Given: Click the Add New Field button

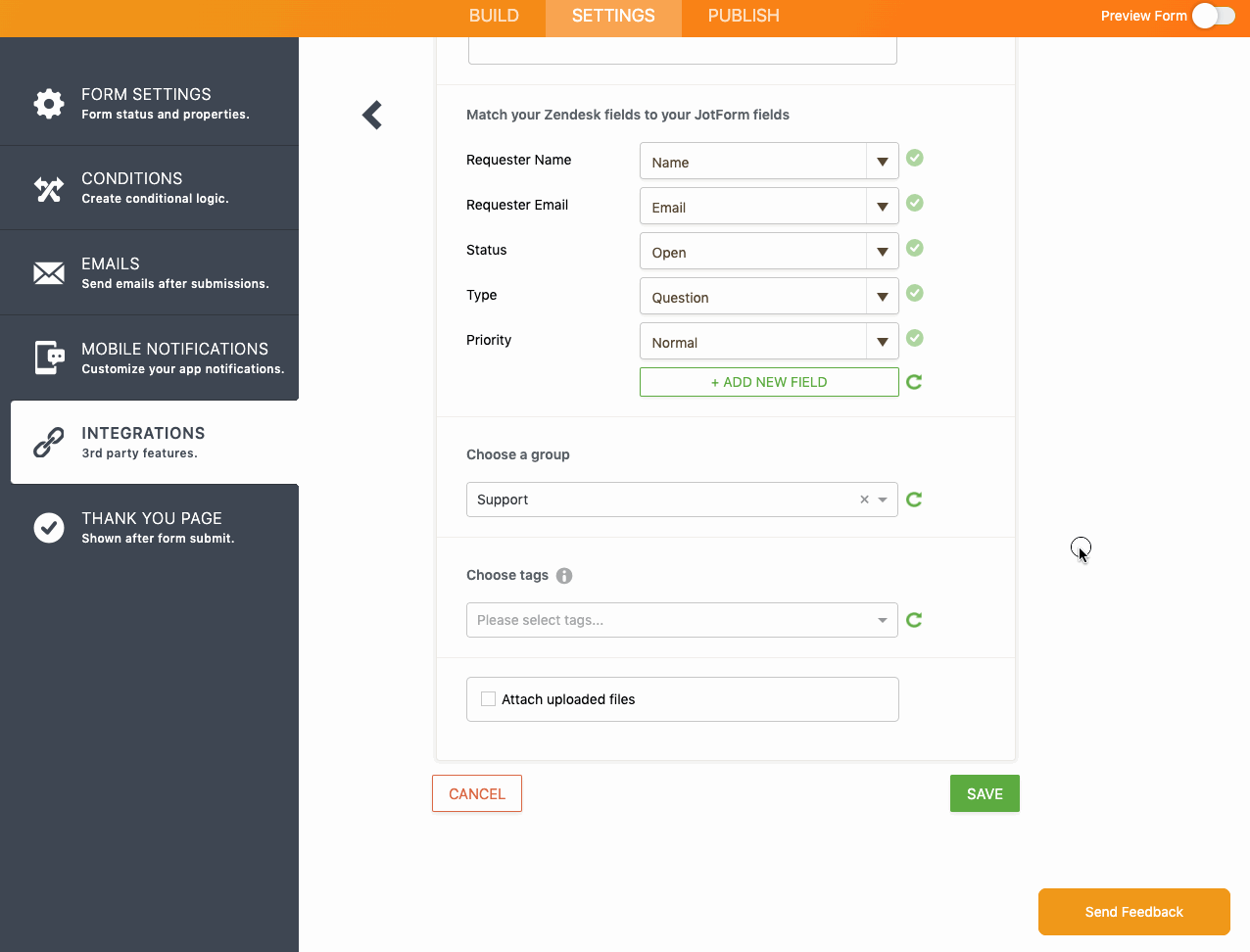Looking at the screenshot, I should click(769, 382).
